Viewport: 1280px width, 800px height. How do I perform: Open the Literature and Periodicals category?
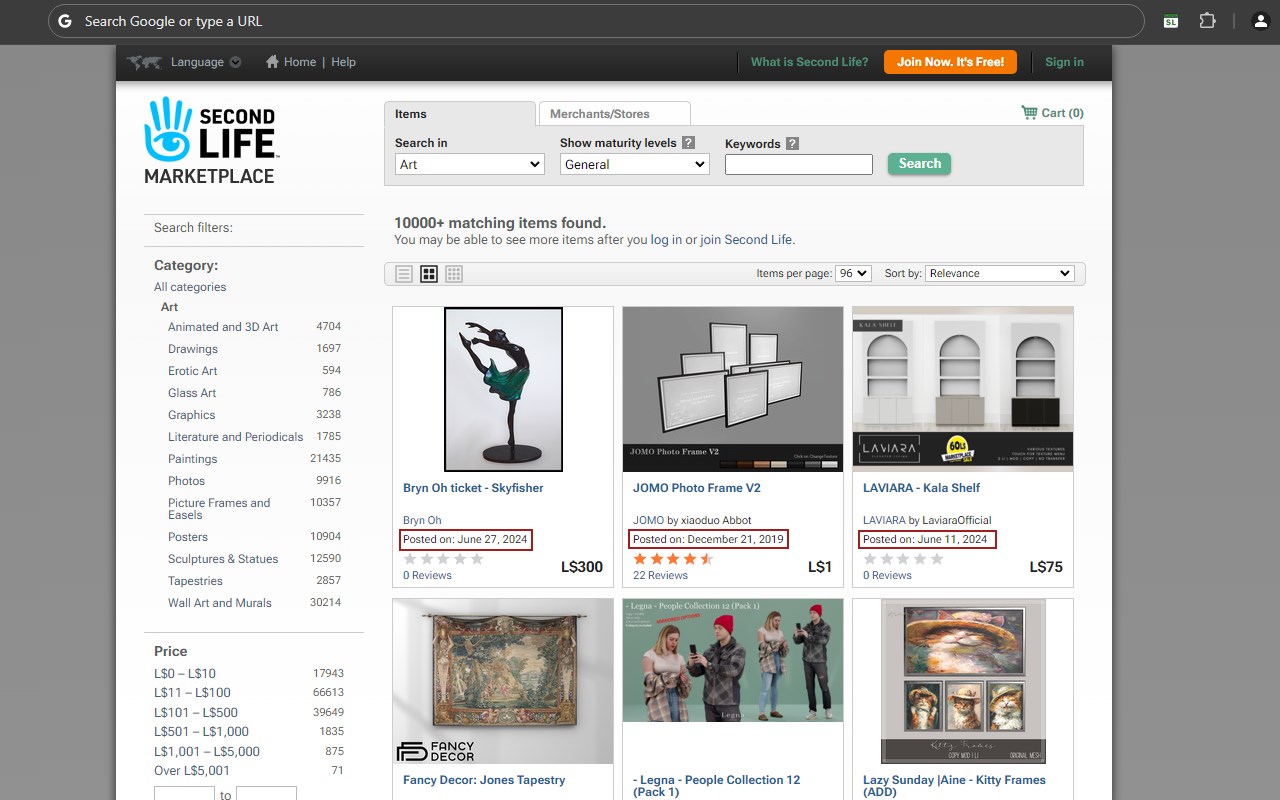235,437
